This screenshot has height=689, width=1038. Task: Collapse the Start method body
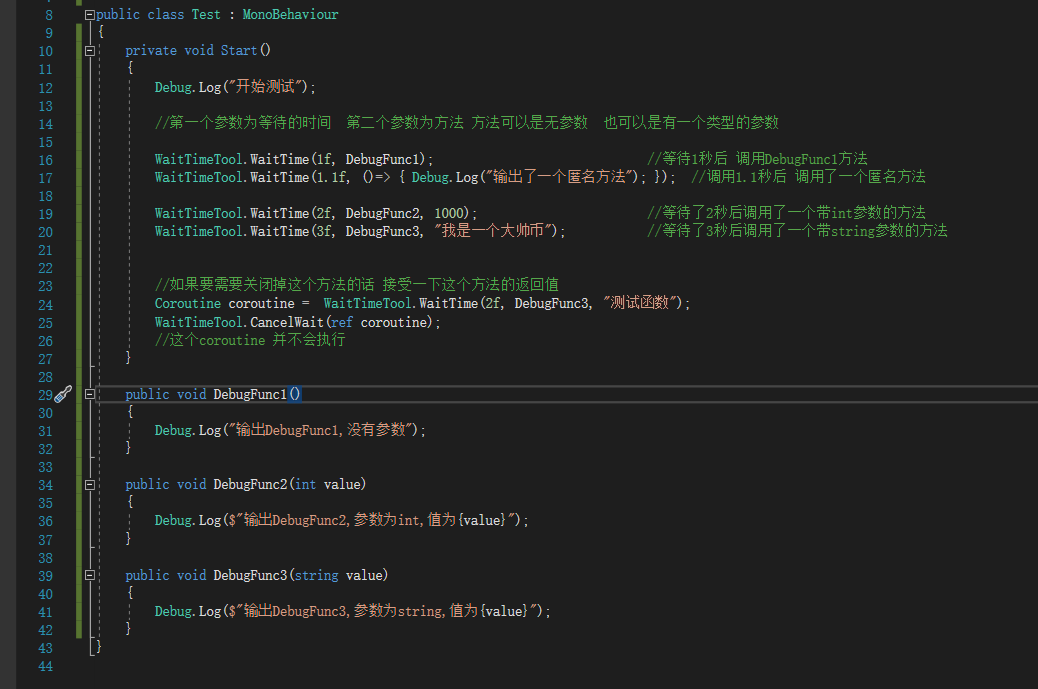click(89, 50)
